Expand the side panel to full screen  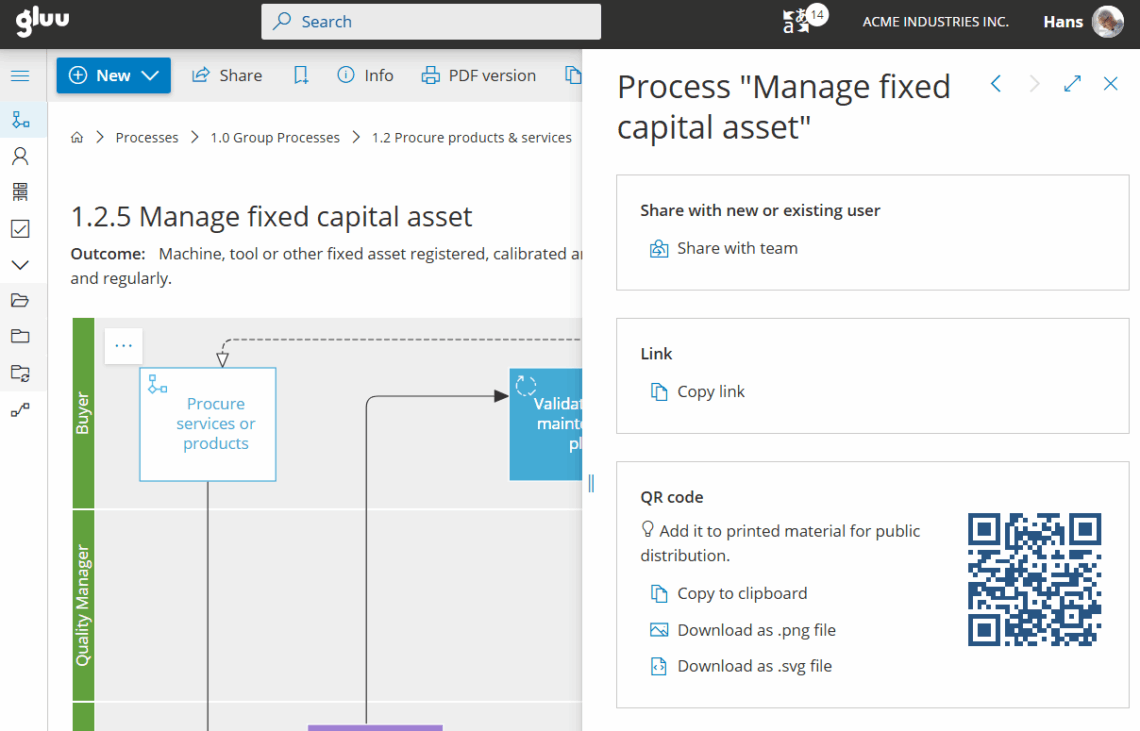pyautogui.click(x=1072, y=84)
